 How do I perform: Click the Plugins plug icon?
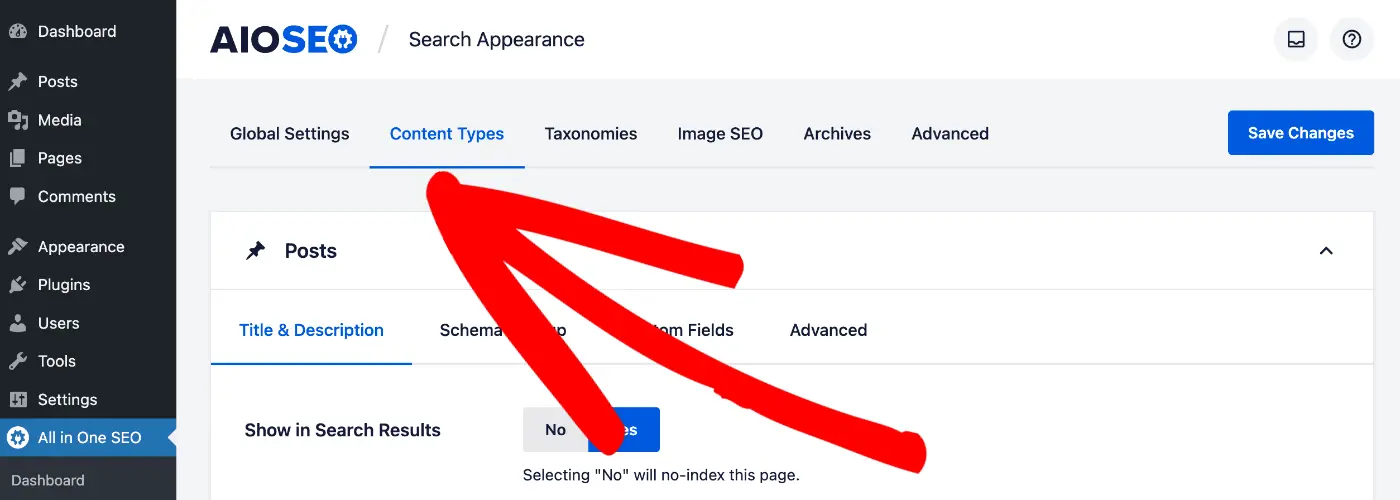[17, 285]
